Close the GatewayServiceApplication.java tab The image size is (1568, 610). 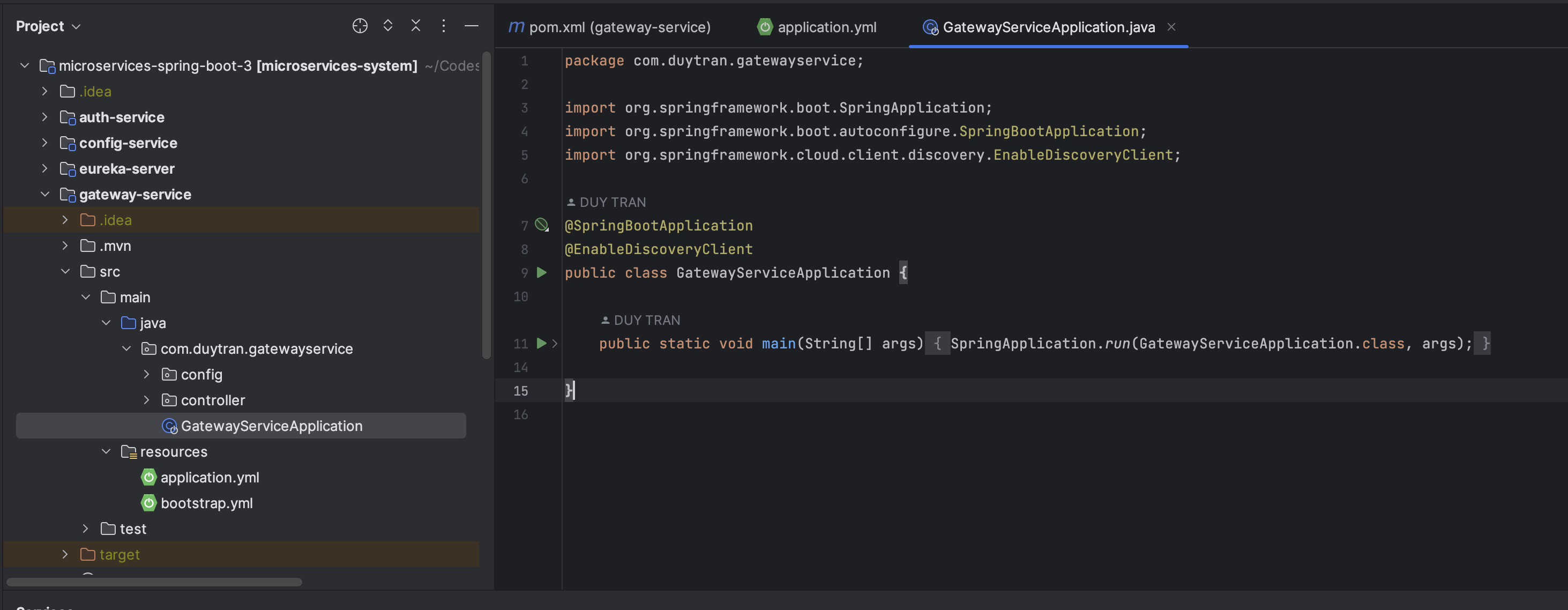(1172, 27)
